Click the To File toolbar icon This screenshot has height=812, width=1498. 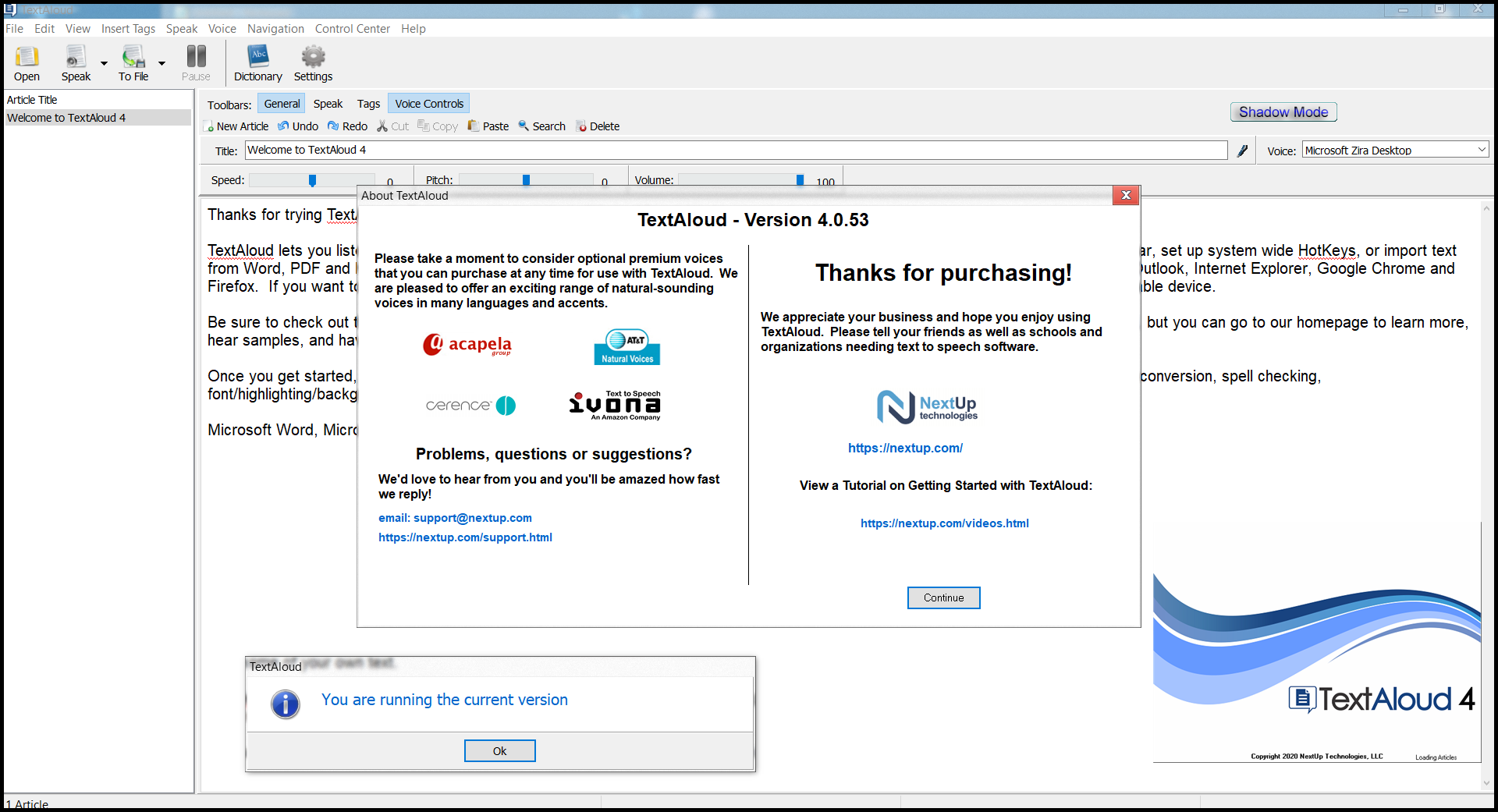(133, 63)
